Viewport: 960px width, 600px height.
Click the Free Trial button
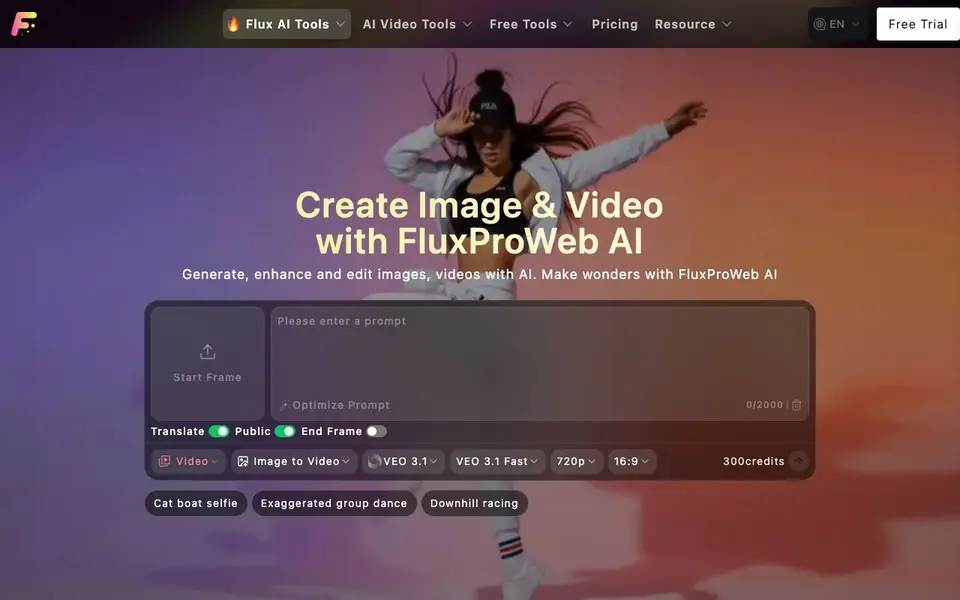pos(918,24)
